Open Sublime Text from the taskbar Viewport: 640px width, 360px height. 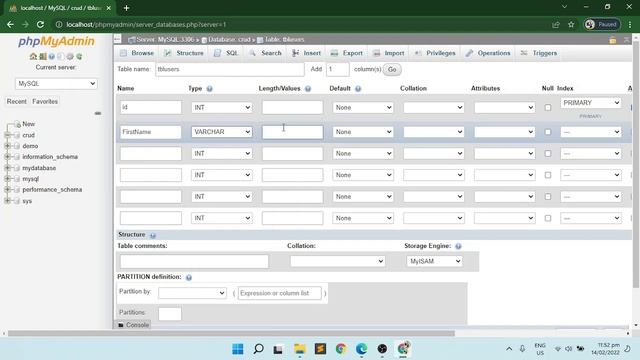point(320,349)
